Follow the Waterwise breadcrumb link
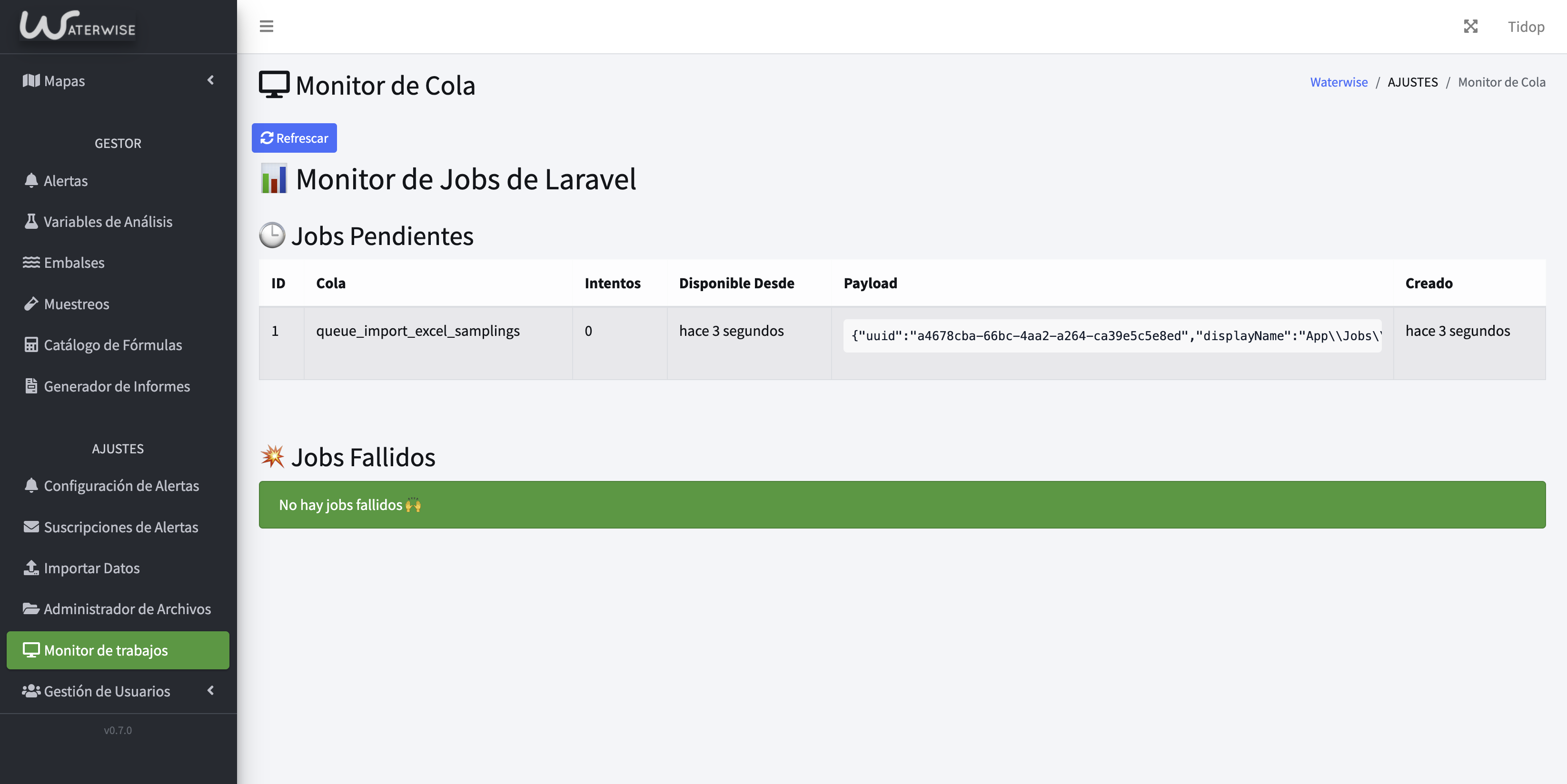1567x784 pixels. point(1338,82)
